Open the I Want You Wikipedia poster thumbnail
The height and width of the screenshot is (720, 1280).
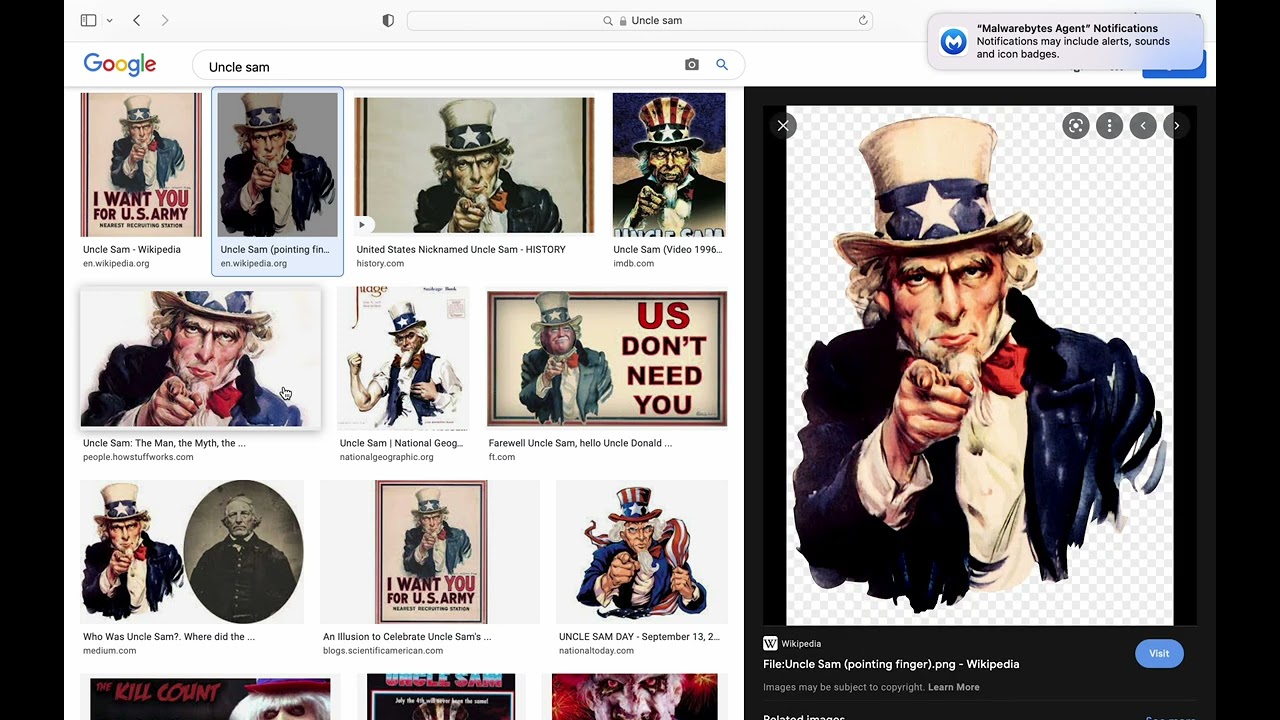click(x=141, y=165)
